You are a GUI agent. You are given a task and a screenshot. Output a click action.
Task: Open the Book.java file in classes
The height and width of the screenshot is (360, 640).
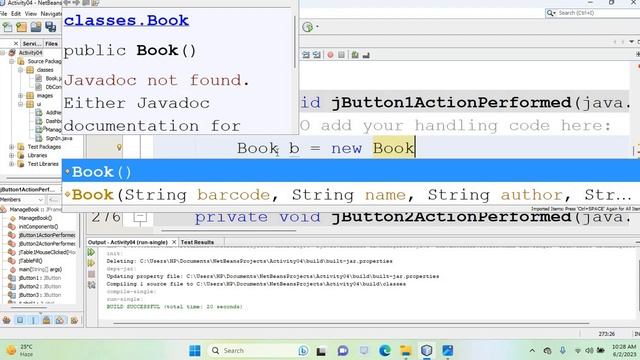(x=53, y=78)
